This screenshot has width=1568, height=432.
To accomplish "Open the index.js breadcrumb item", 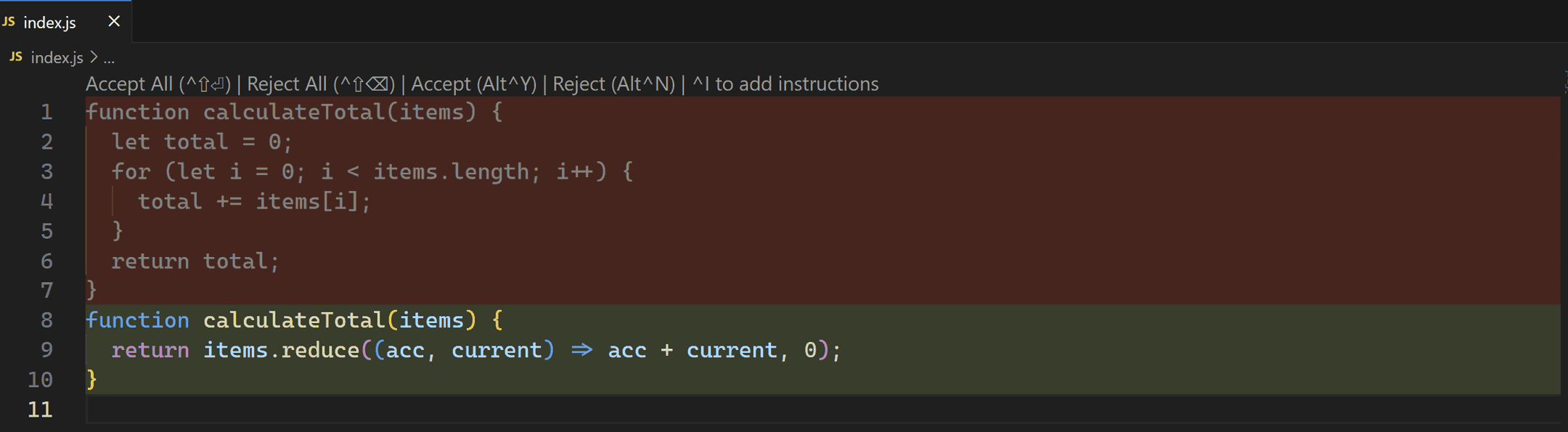I will 57,57.
